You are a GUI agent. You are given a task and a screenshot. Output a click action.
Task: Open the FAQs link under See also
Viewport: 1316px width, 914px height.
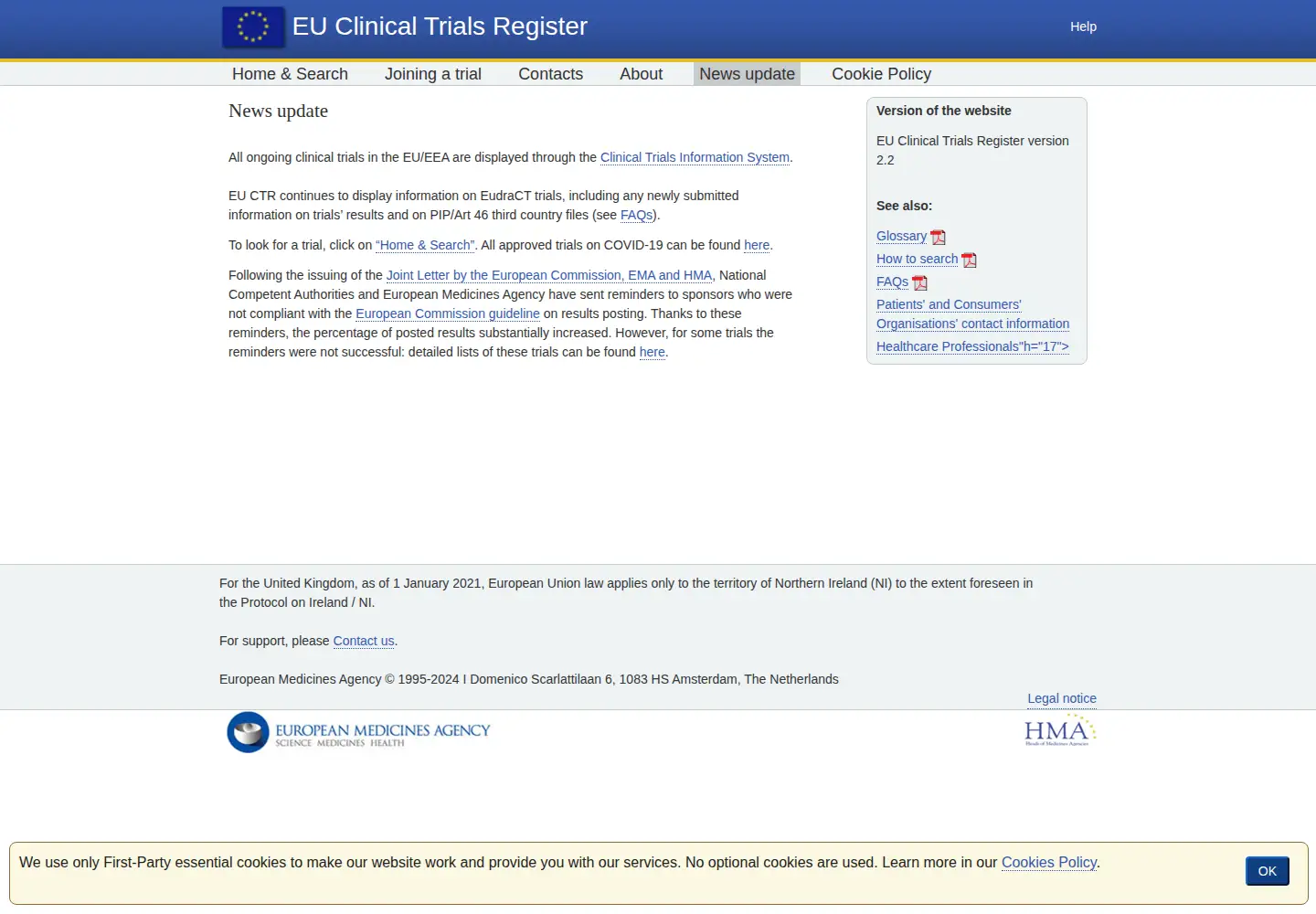[x=892, y=282]
